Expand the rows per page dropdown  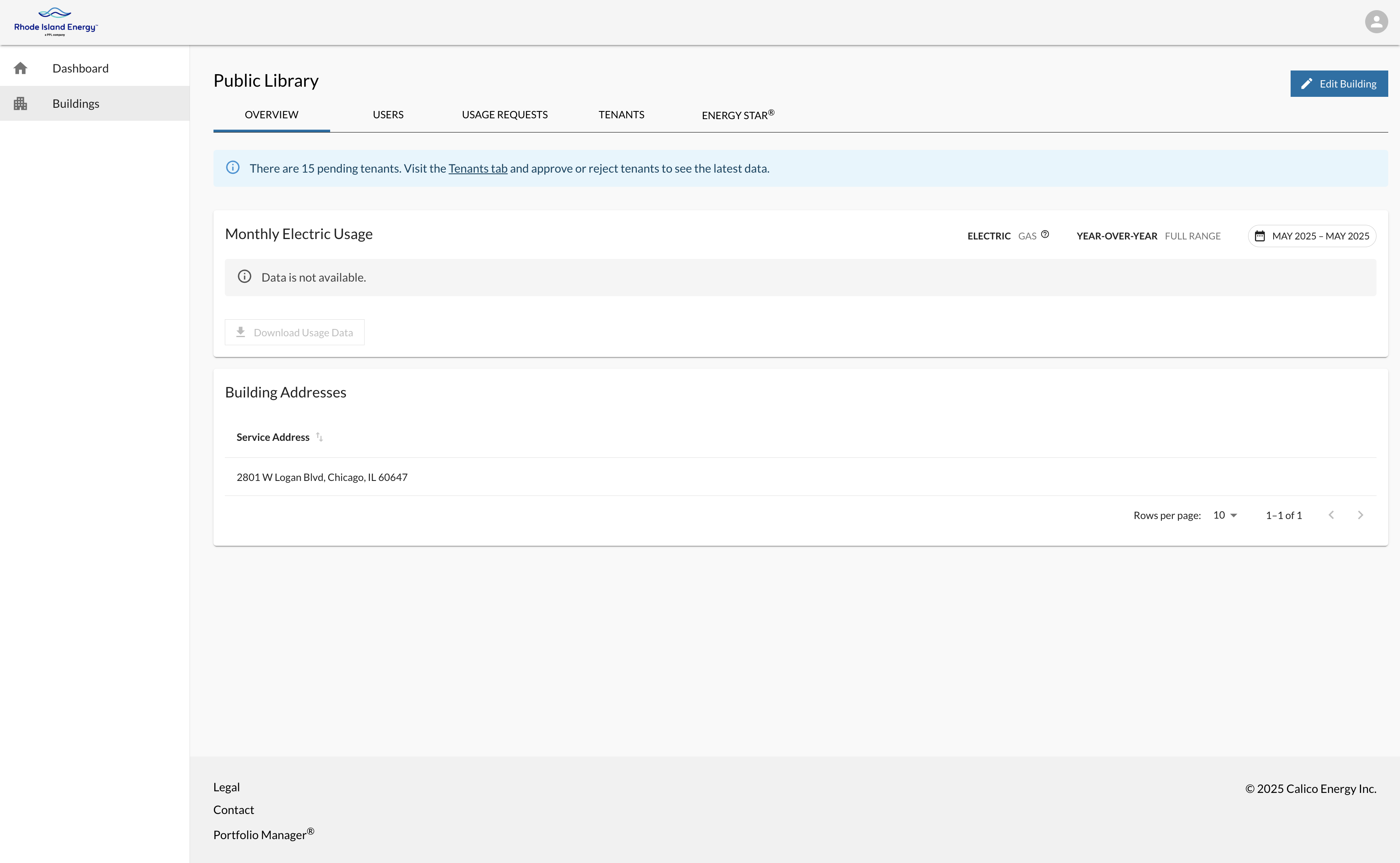pyautogui.click(x=1225, y=515)
